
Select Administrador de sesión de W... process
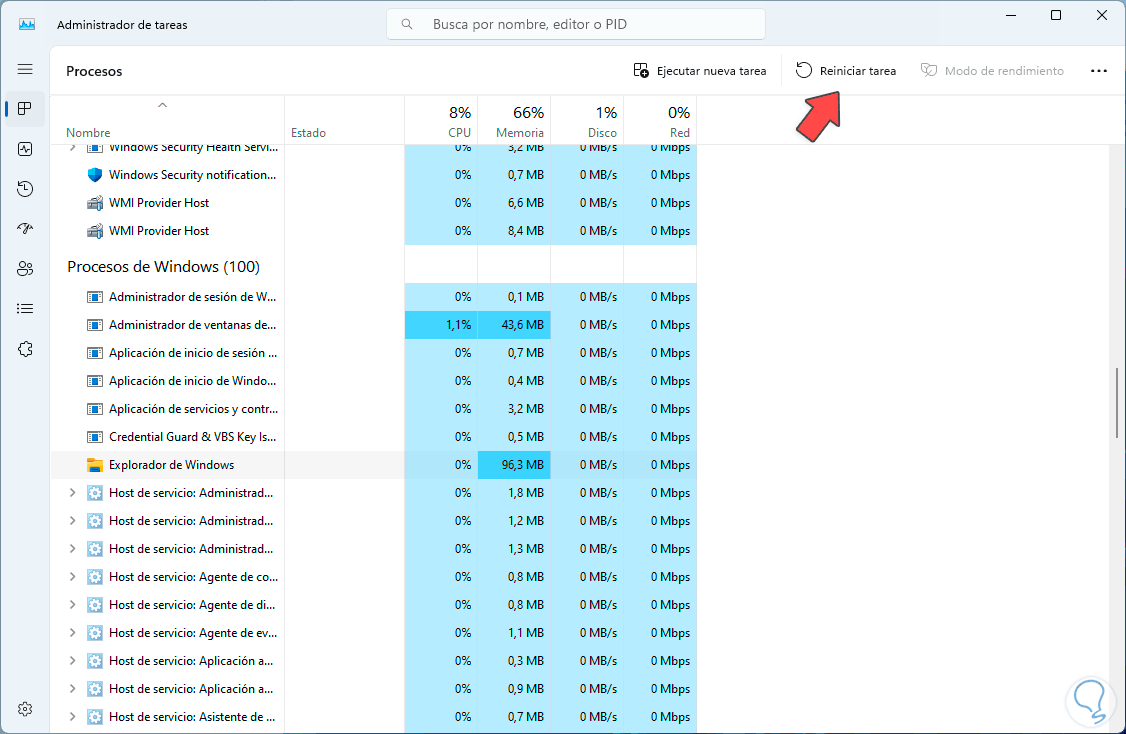373,297
